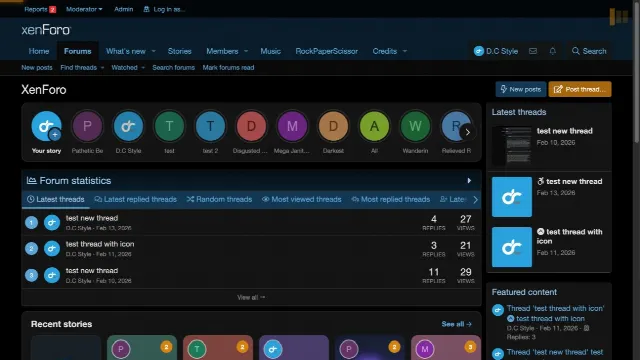Open featured link 'Thread test thread with icon'
The height and width of the screenshot is (360, 640).
pos(555,308)
